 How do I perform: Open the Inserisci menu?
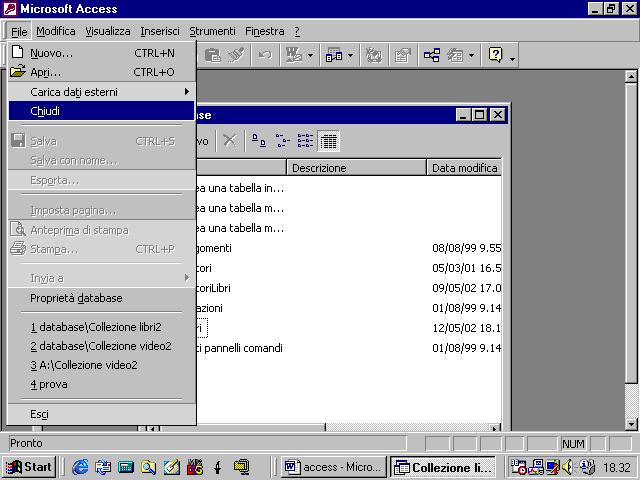pos(160,31)
